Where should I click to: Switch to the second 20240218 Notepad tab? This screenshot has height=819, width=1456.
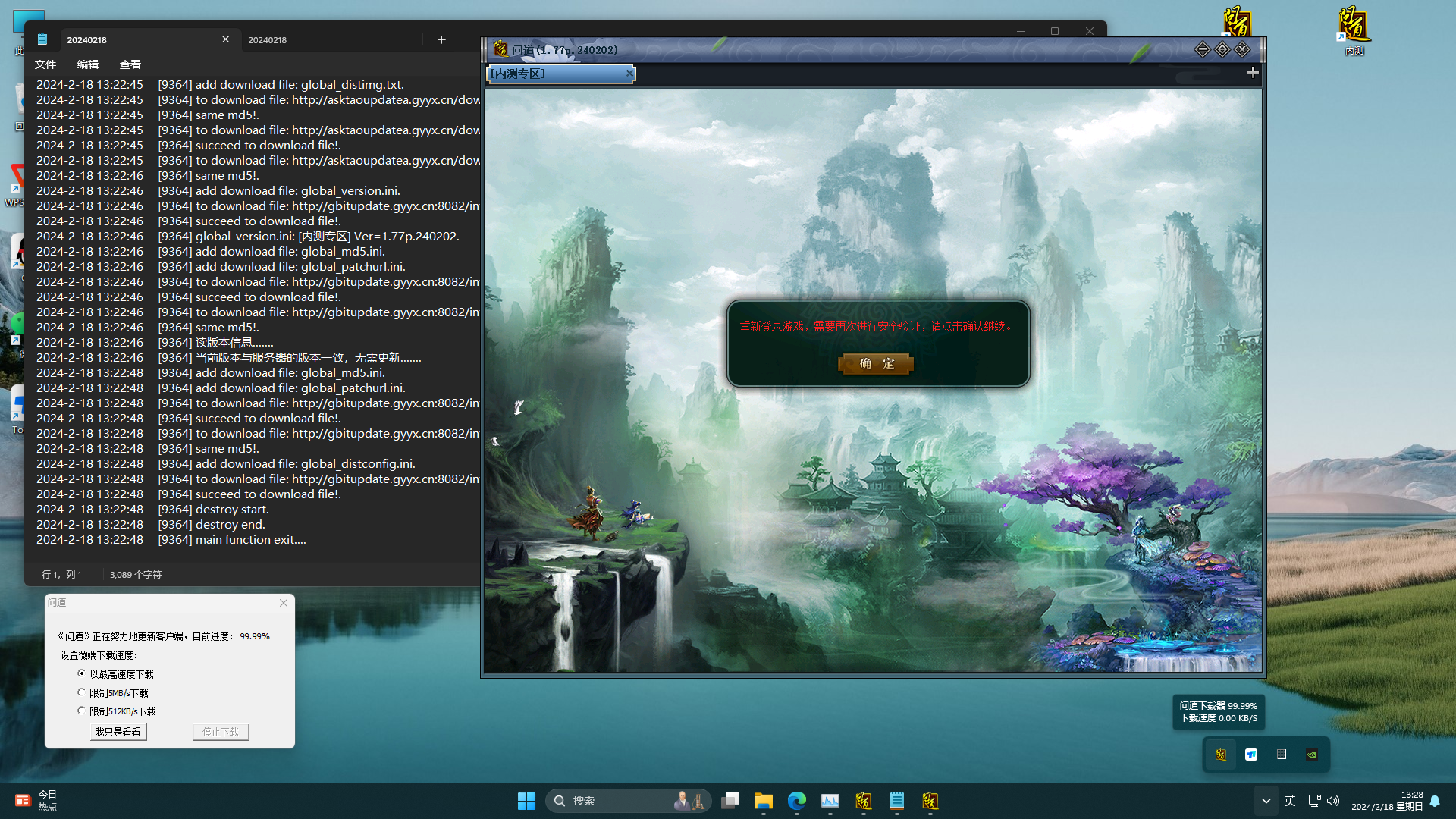point(331,39)
